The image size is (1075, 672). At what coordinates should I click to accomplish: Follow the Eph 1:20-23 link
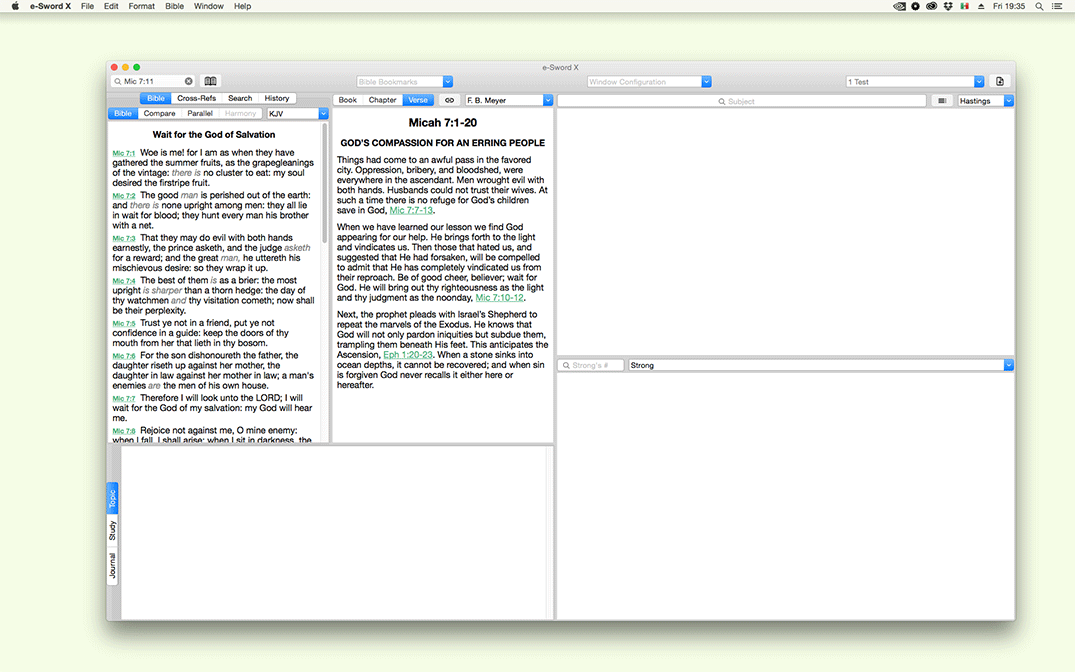click(408, 355)
